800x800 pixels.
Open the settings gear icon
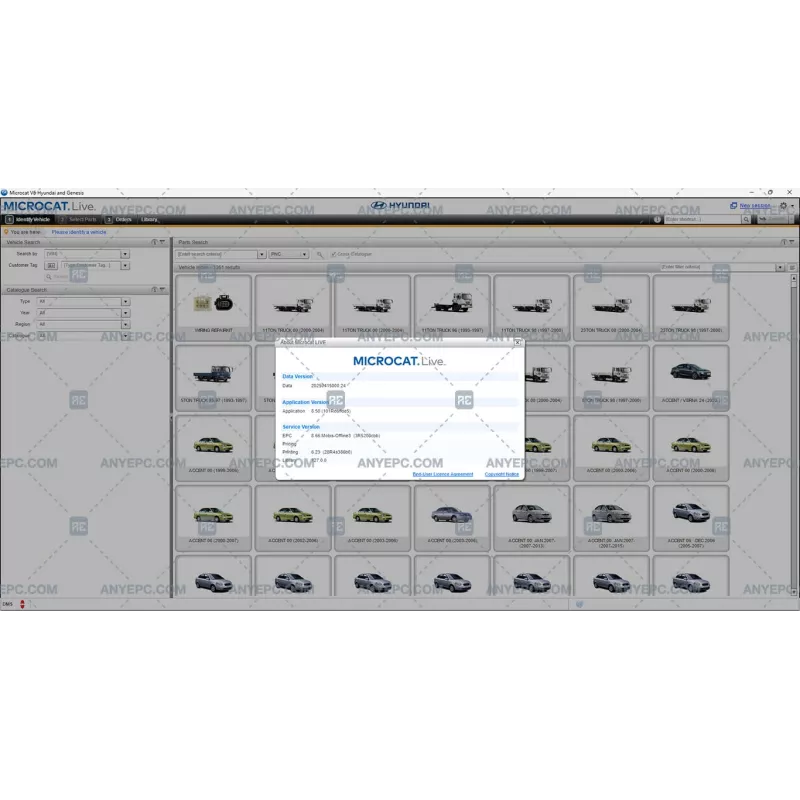click(x=783, y=206)
